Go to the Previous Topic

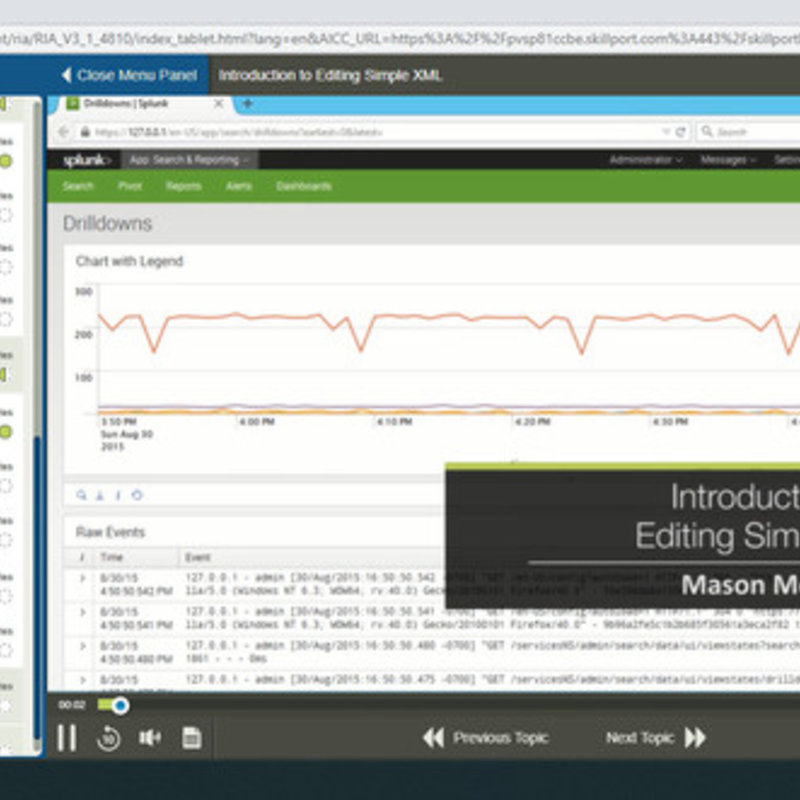coord(486,738)
